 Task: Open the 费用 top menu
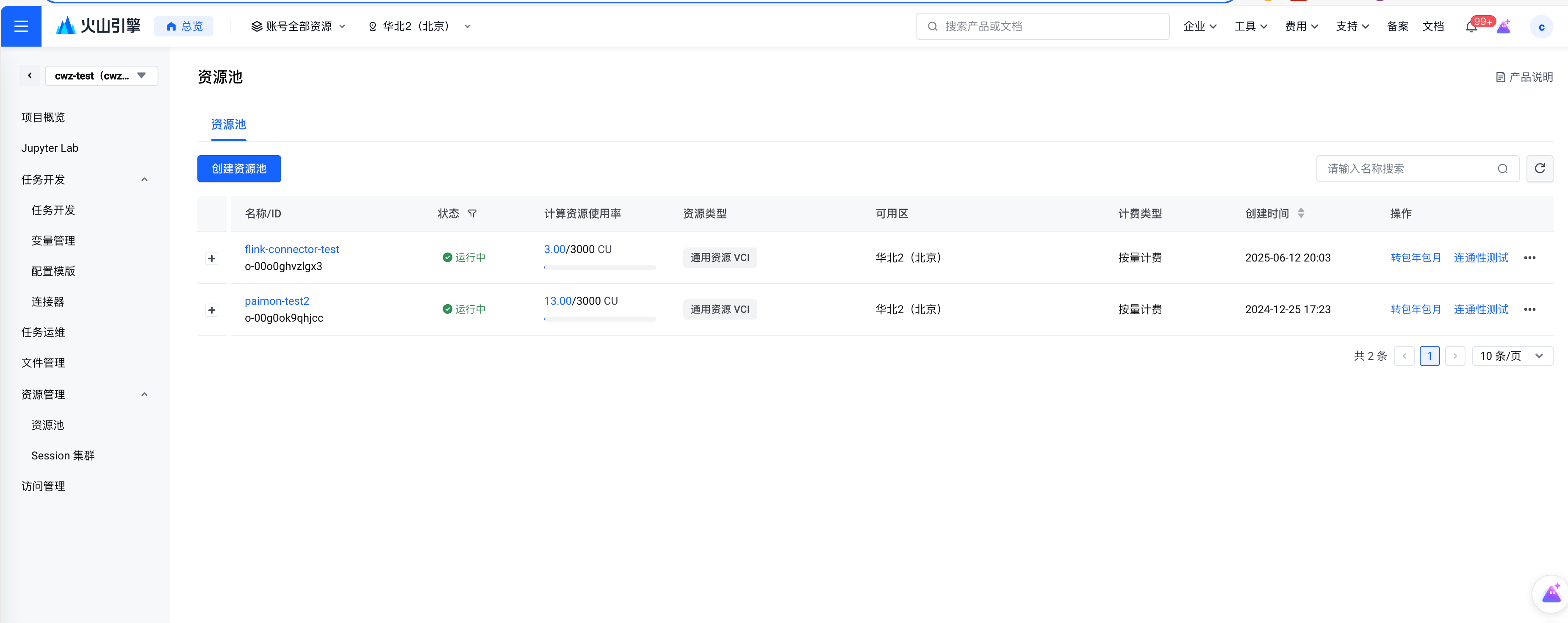pos(1301,26)
